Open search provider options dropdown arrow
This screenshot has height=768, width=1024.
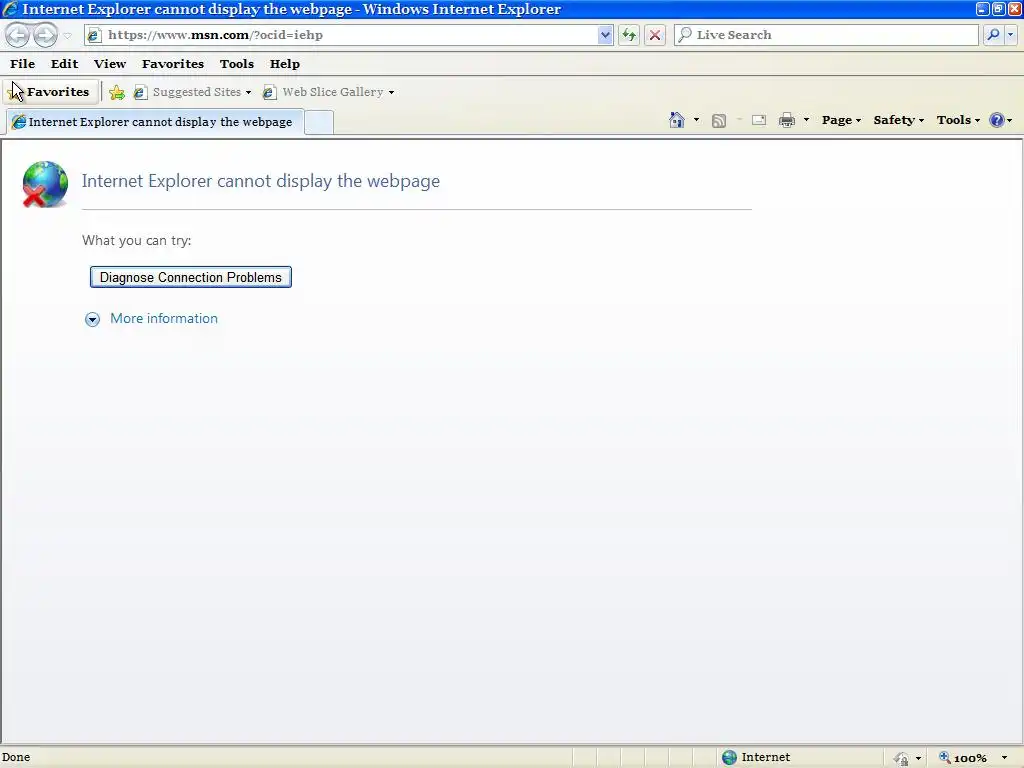pos(1011,35)
